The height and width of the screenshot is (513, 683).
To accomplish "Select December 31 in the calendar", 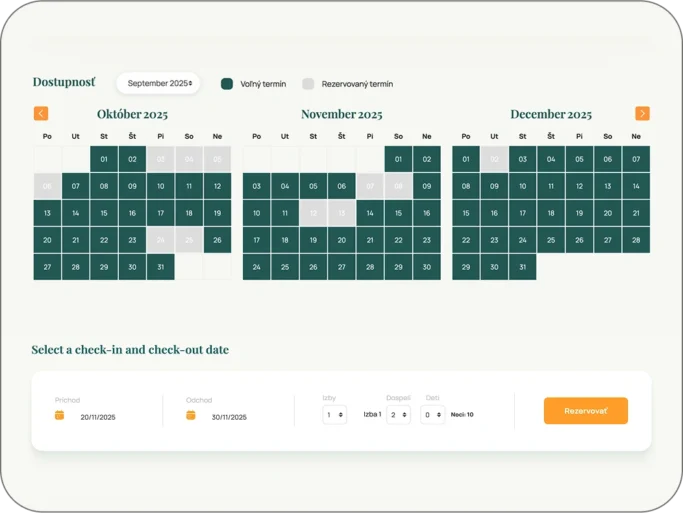I will 523,267.
